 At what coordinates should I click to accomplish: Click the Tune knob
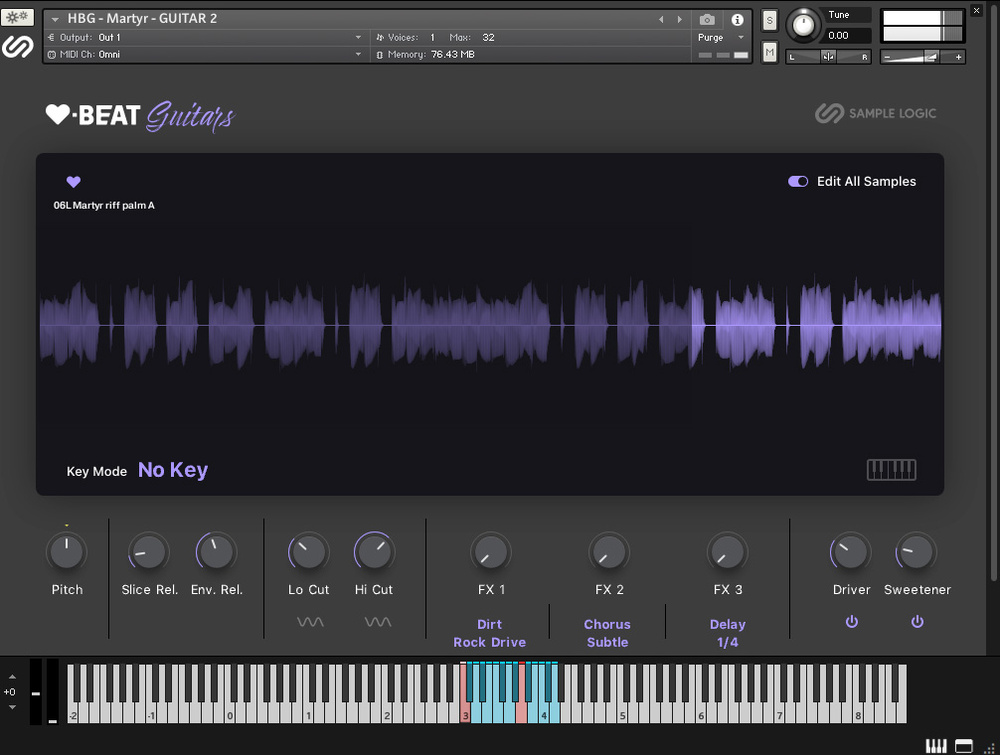[x=803, y=26]
